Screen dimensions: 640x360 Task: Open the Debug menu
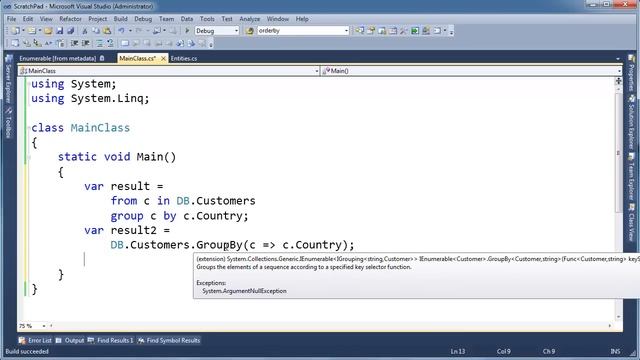point(143,19)
